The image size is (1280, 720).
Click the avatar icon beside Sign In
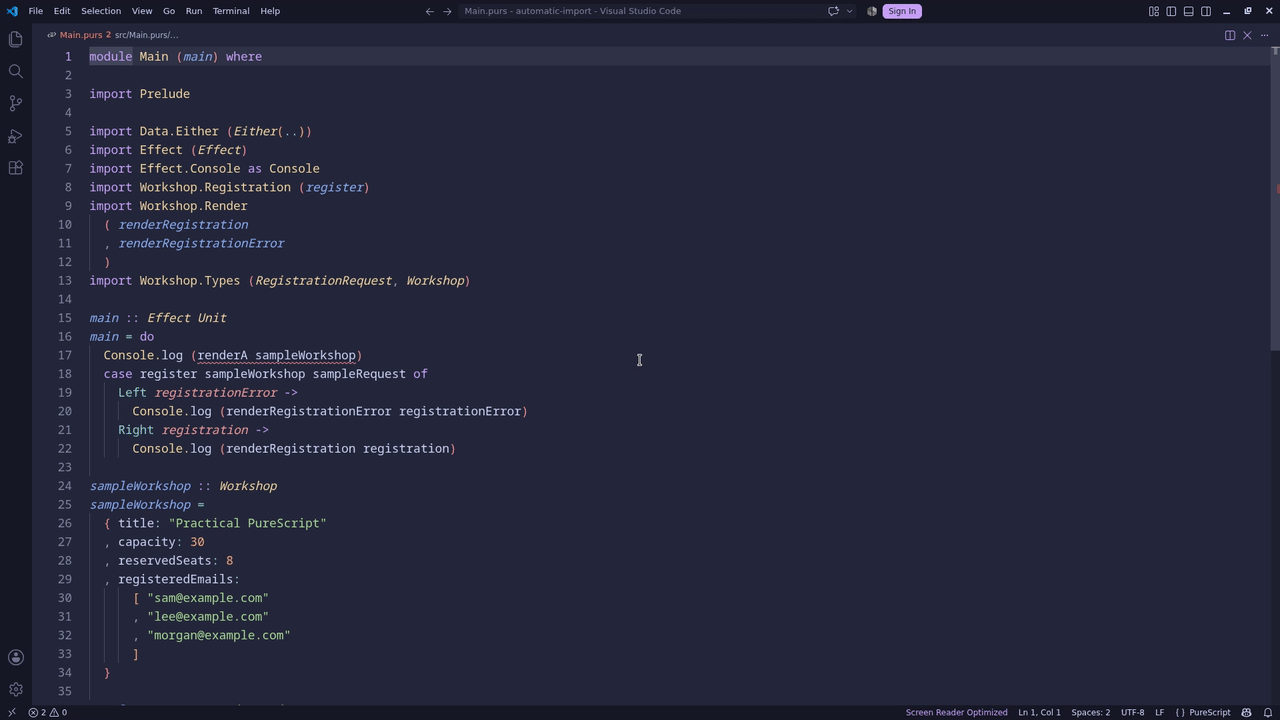pyautogui.click(x=872, y=11)
